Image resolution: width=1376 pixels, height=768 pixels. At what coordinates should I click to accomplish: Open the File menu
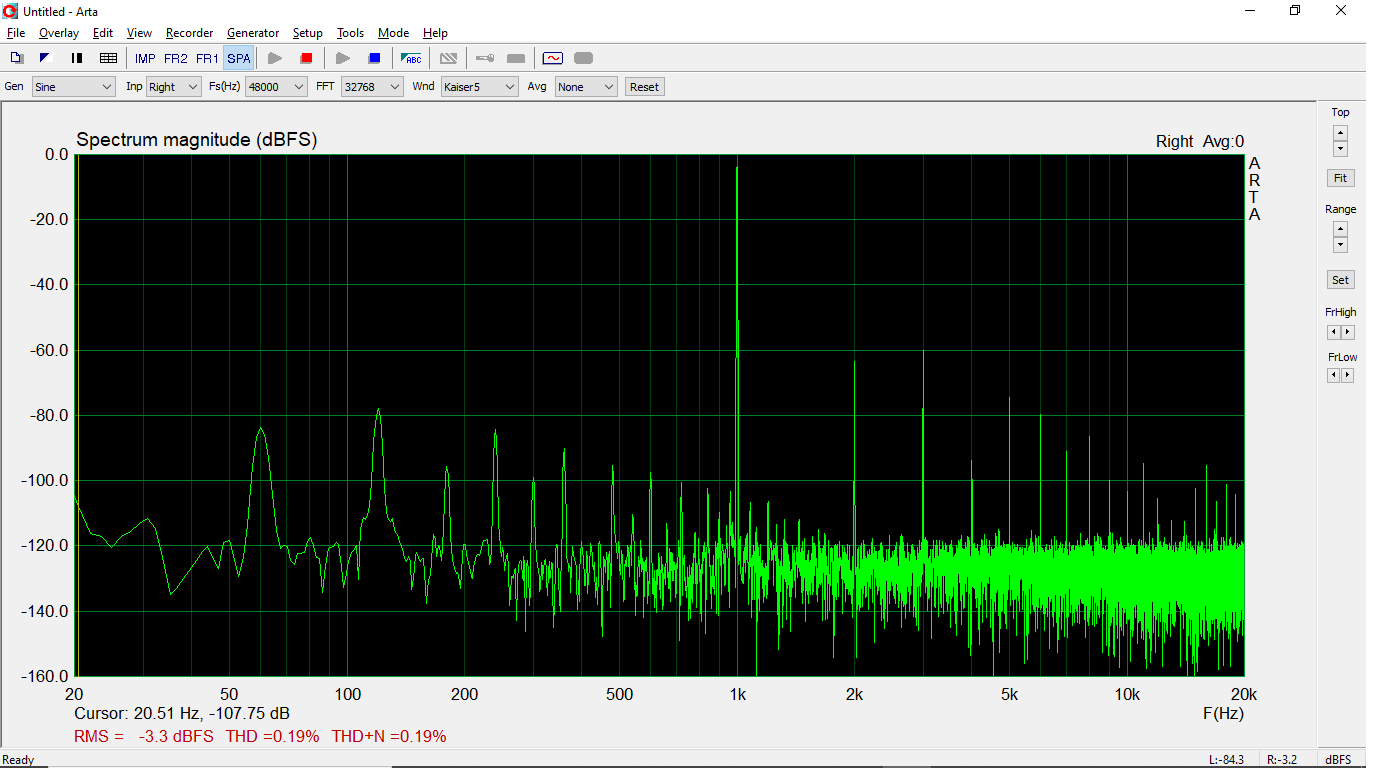pyautogui.click(x=16, y=33)
